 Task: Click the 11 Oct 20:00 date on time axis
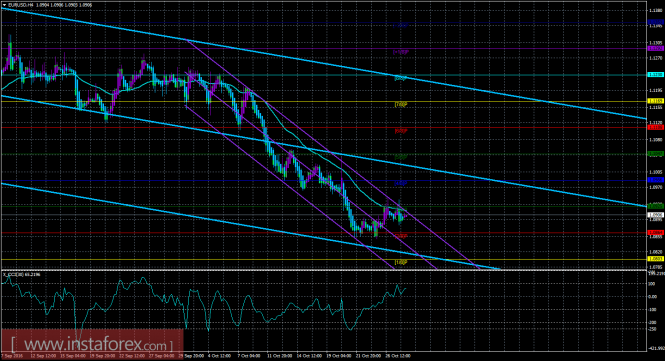[279, 356]
